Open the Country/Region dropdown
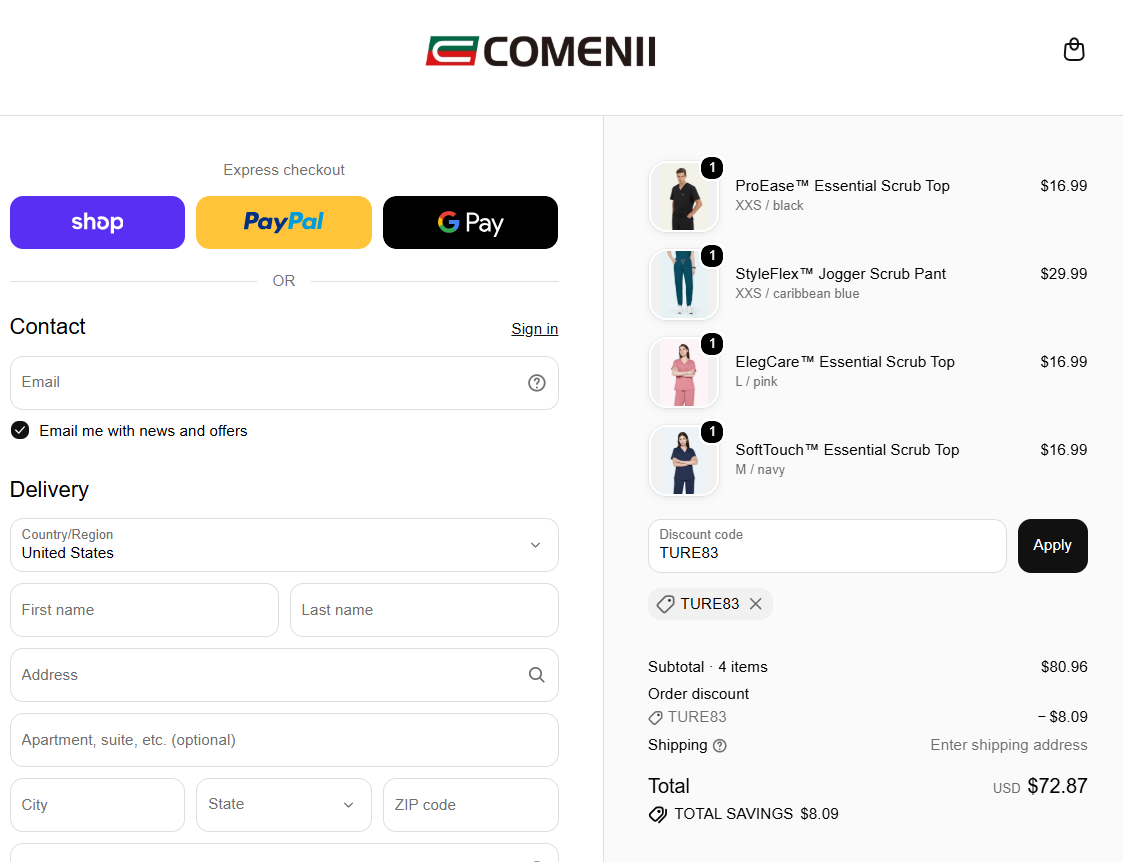This screenshot has width=1123, height=862. 284,545
